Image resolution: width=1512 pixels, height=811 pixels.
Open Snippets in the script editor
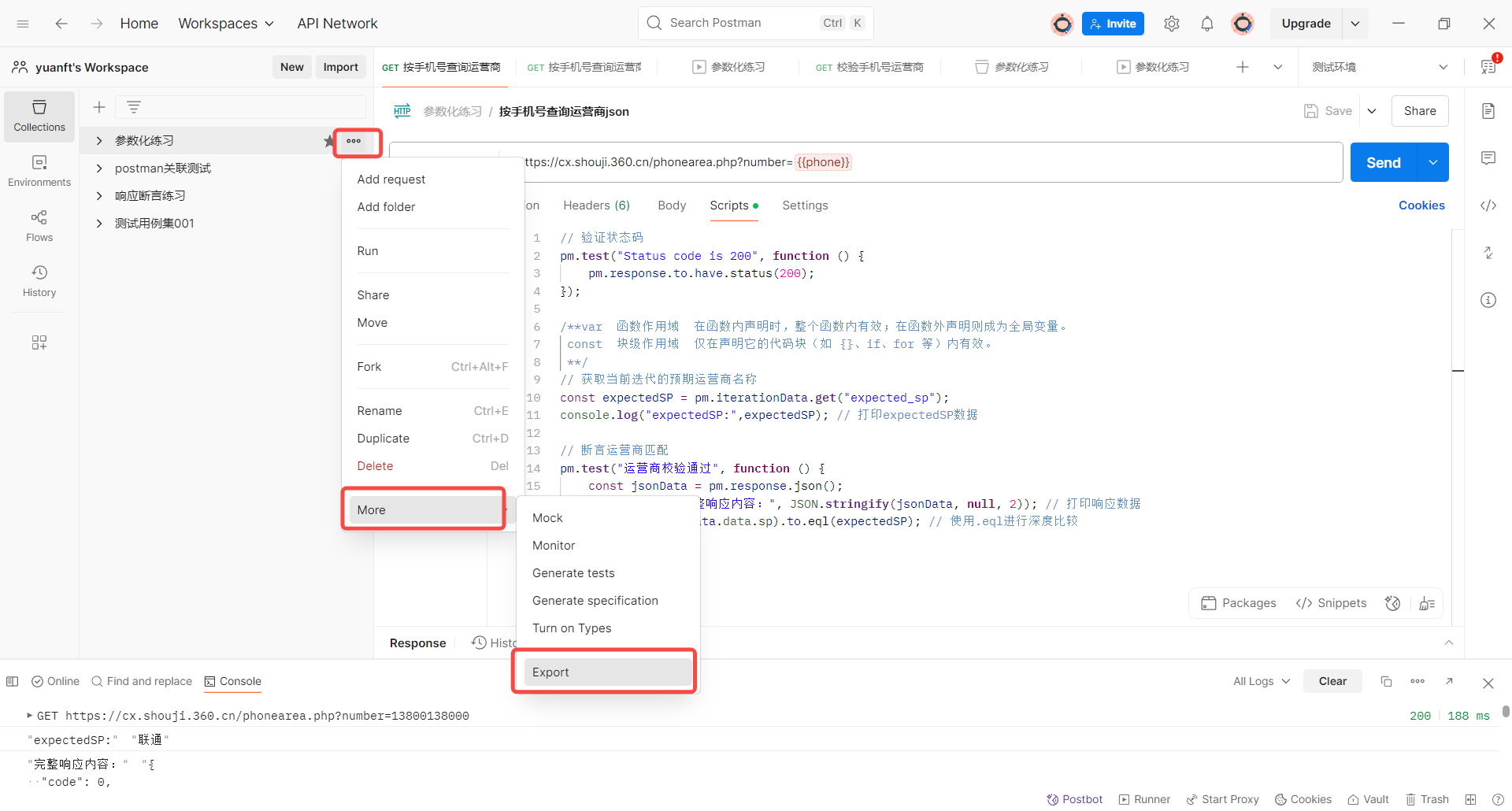click(1331, 603)
